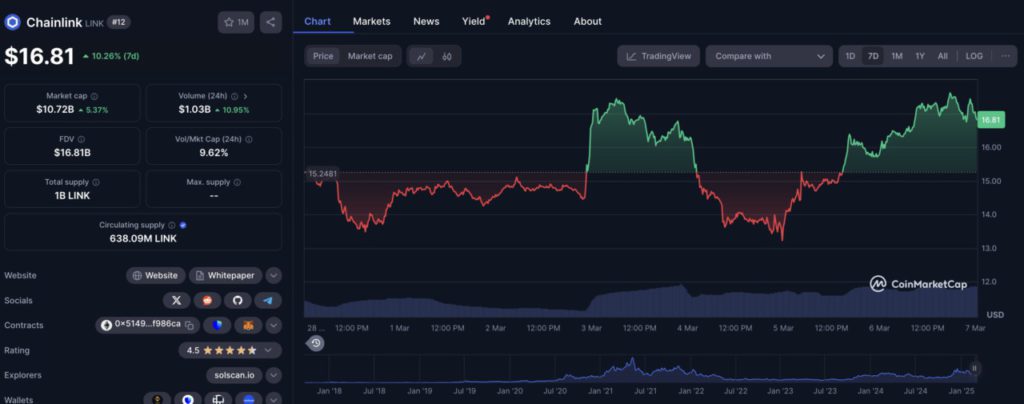Click the Volume (24h) info icon
This screenshot has height=404, width=1024.
pos(234,96)
